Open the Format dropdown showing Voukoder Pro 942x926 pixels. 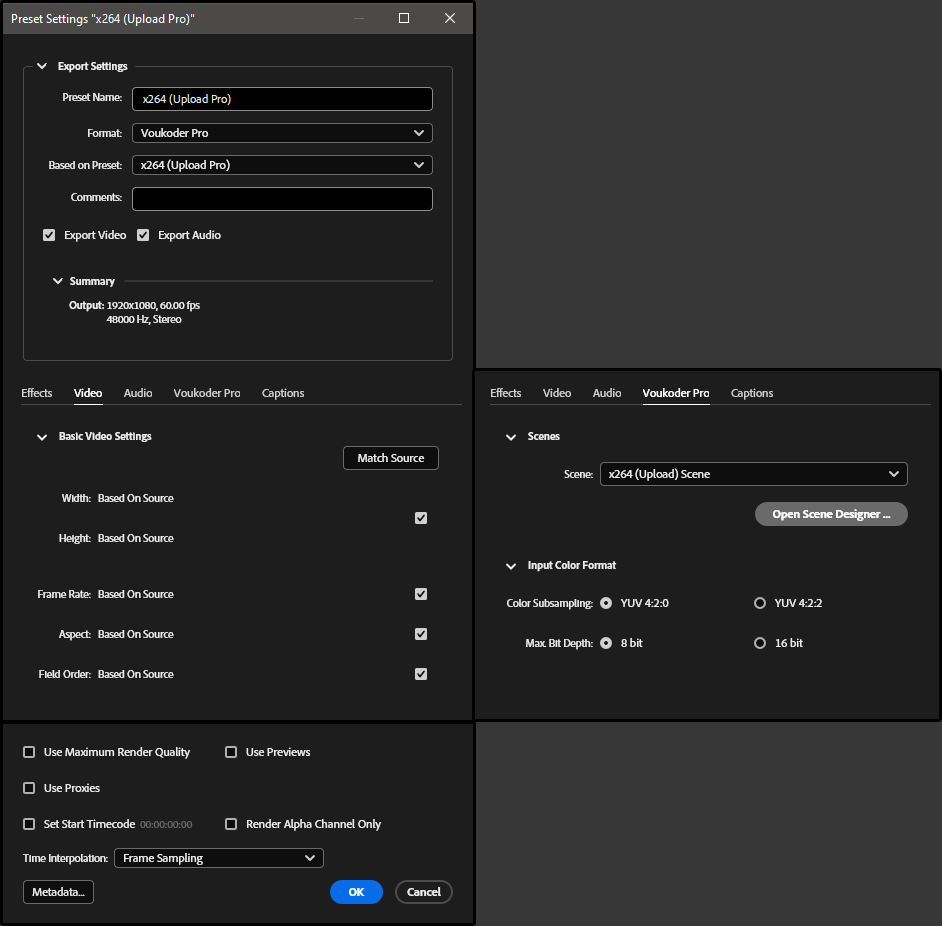tap(282, 133)
